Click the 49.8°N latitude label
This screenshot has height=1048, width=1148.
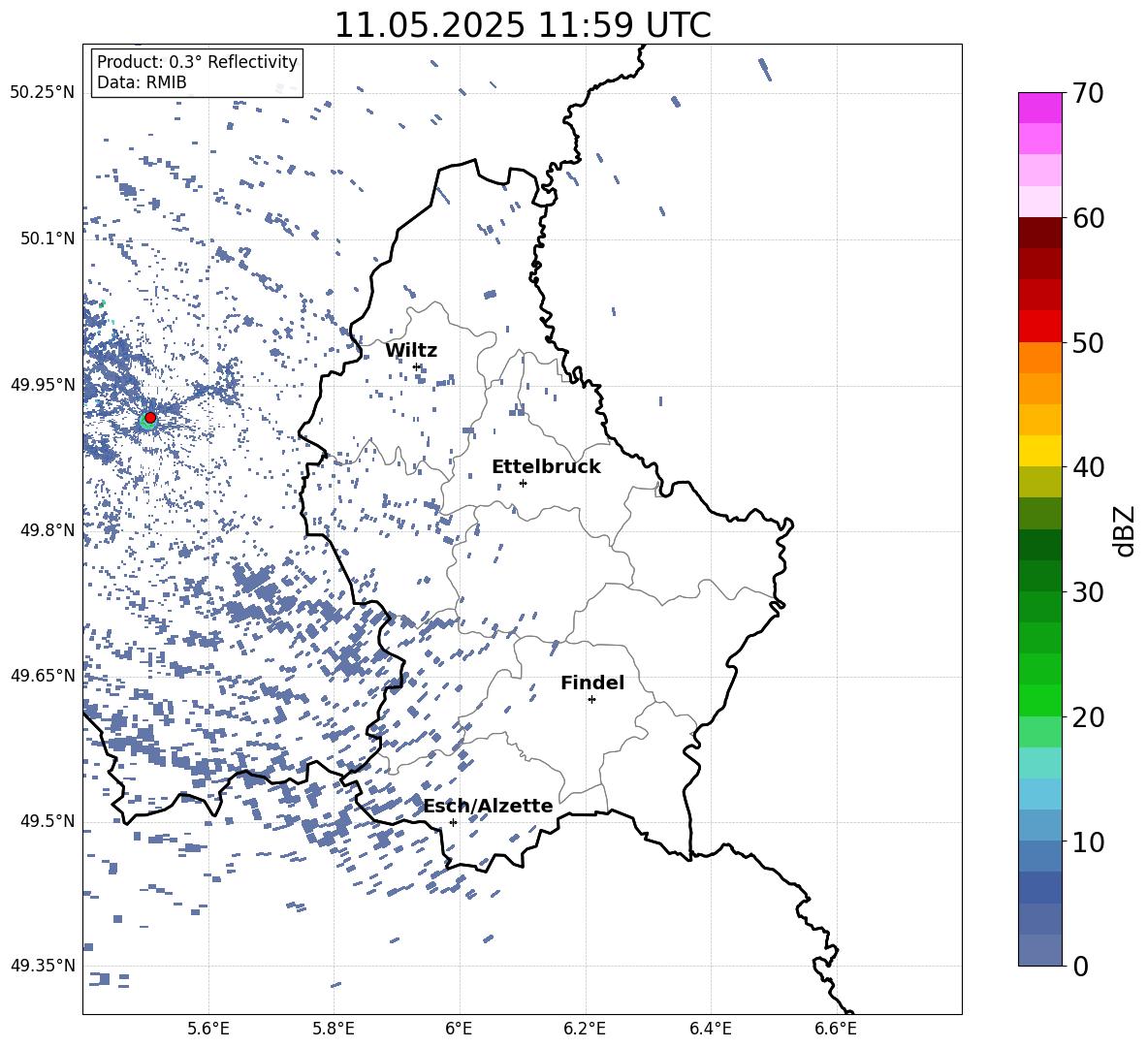pyautogui.click(x=48, y=530)
